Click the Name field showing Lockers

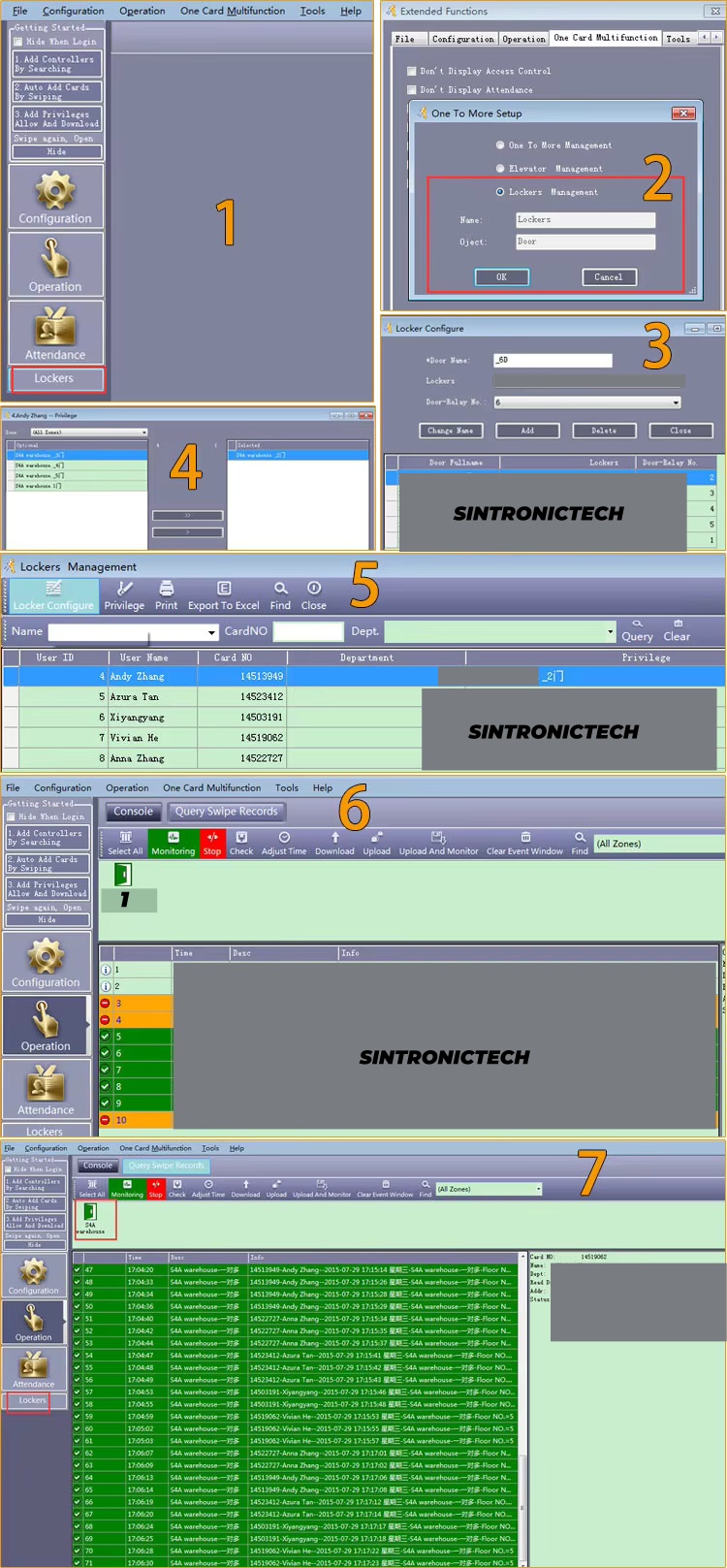pyautogui.click(x=585, y=220)
